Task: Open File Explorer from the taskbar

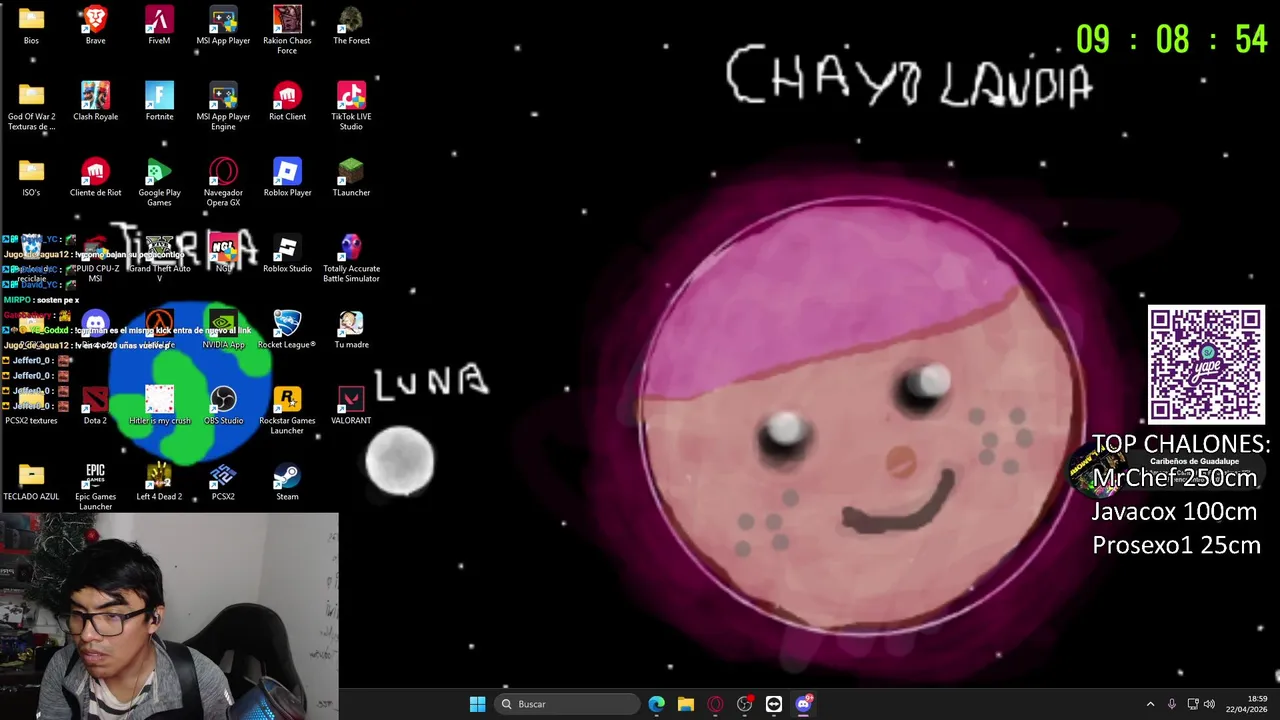Action: (x=685, y=704)
